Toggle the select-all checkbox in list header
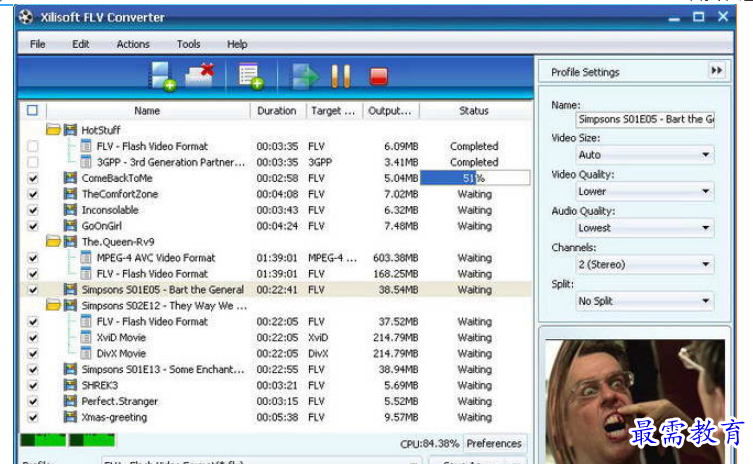 [x=32, y=110]
